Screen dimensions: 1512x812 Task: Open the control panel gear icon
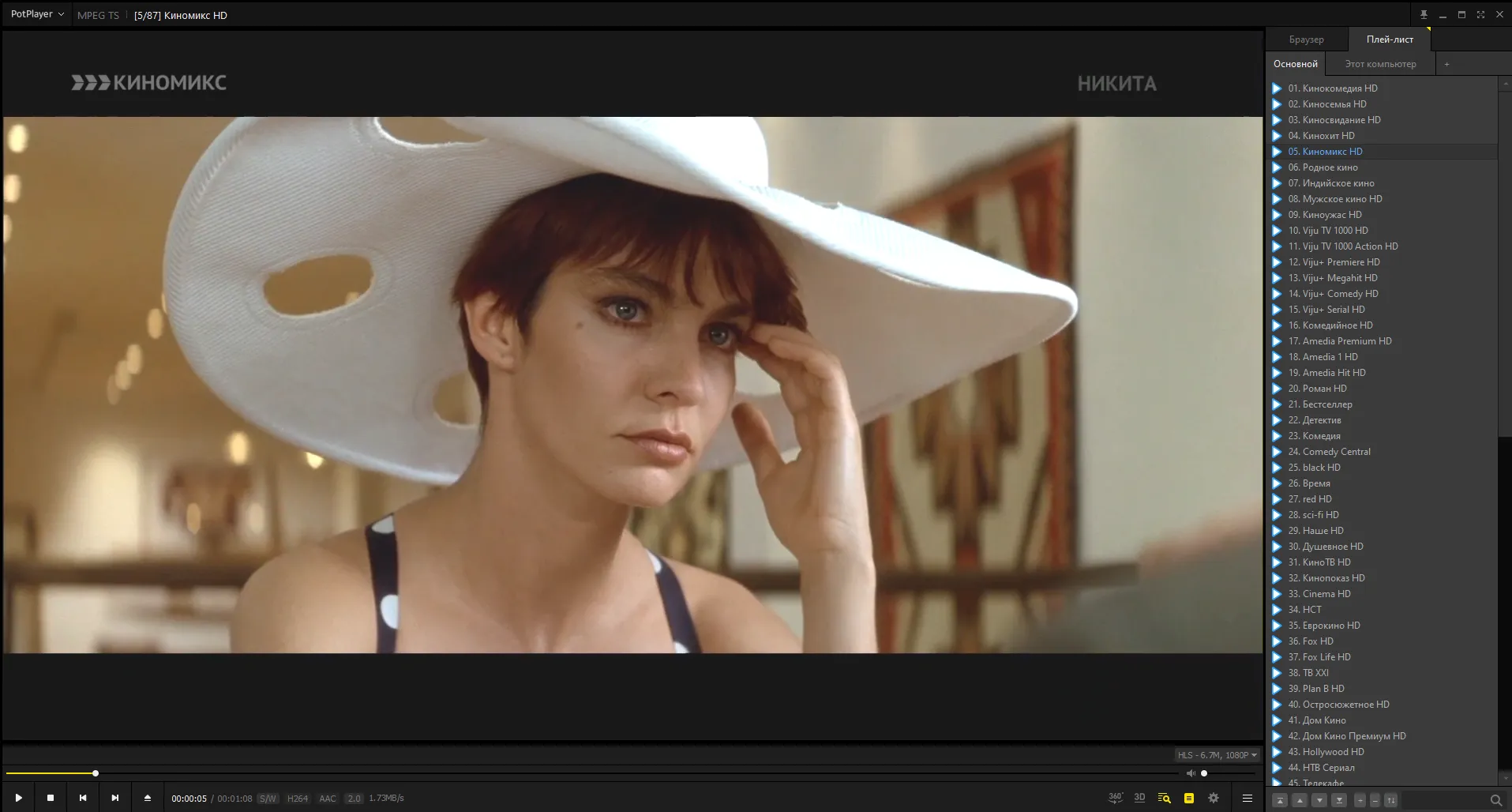coord(1214,798)
